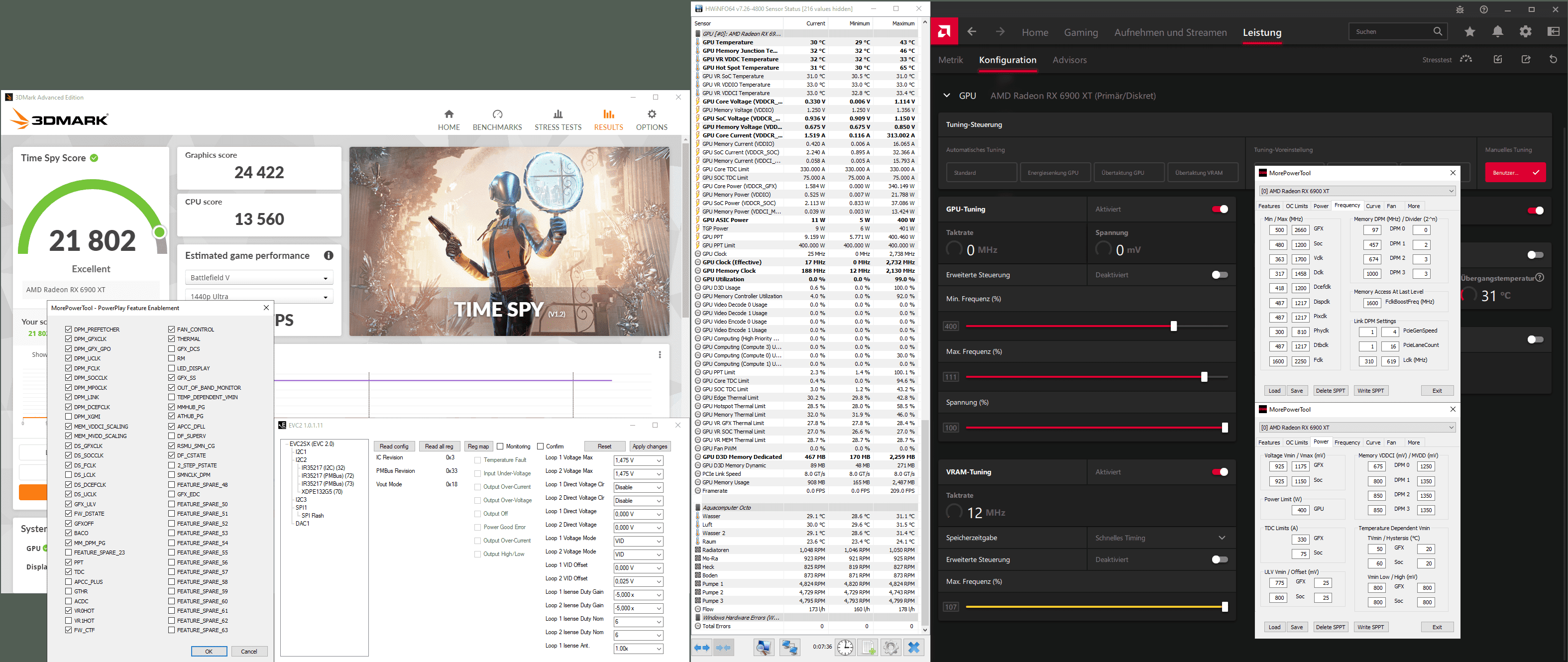Open 1440p Ultra resolution dropdown

(x=259, y=296)
